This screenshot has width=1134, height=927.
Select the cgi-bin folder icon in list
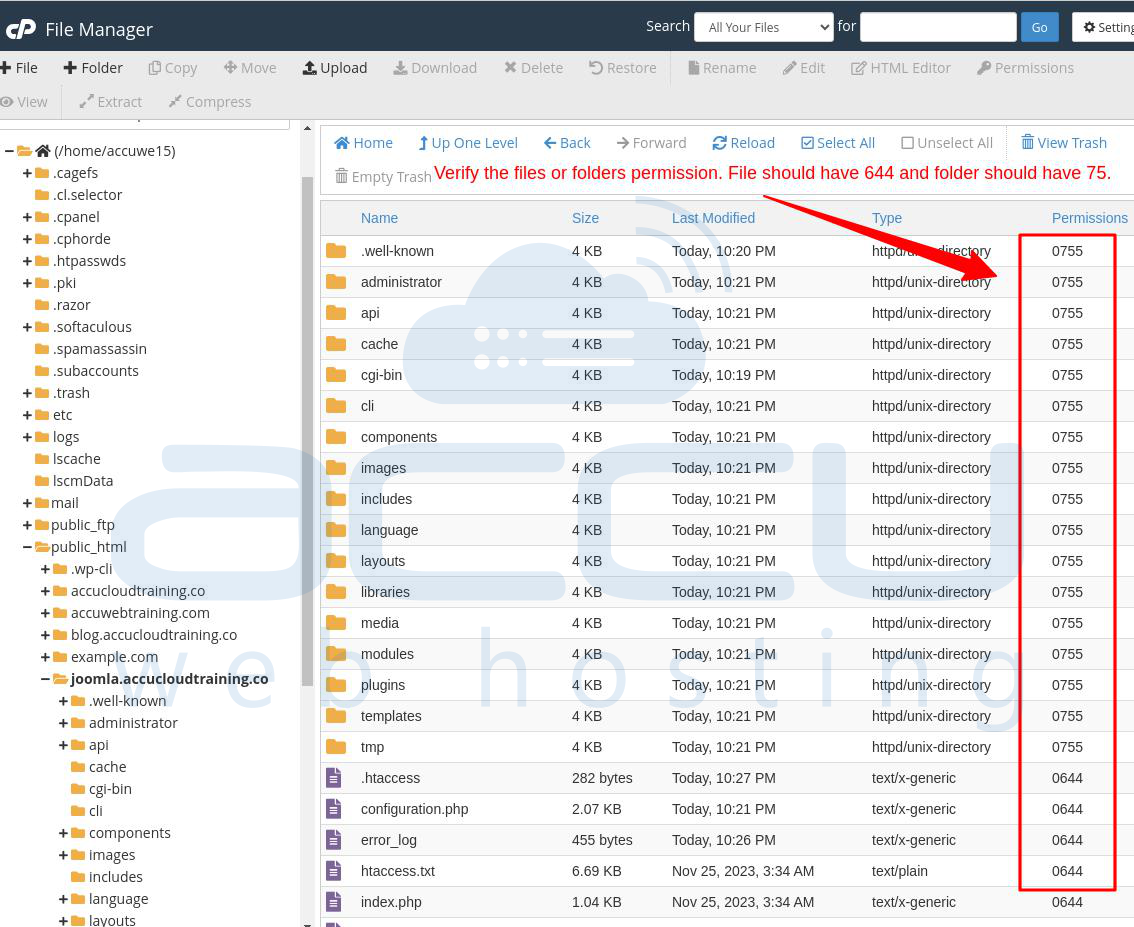pyautogui.click(x=336, y=375)
